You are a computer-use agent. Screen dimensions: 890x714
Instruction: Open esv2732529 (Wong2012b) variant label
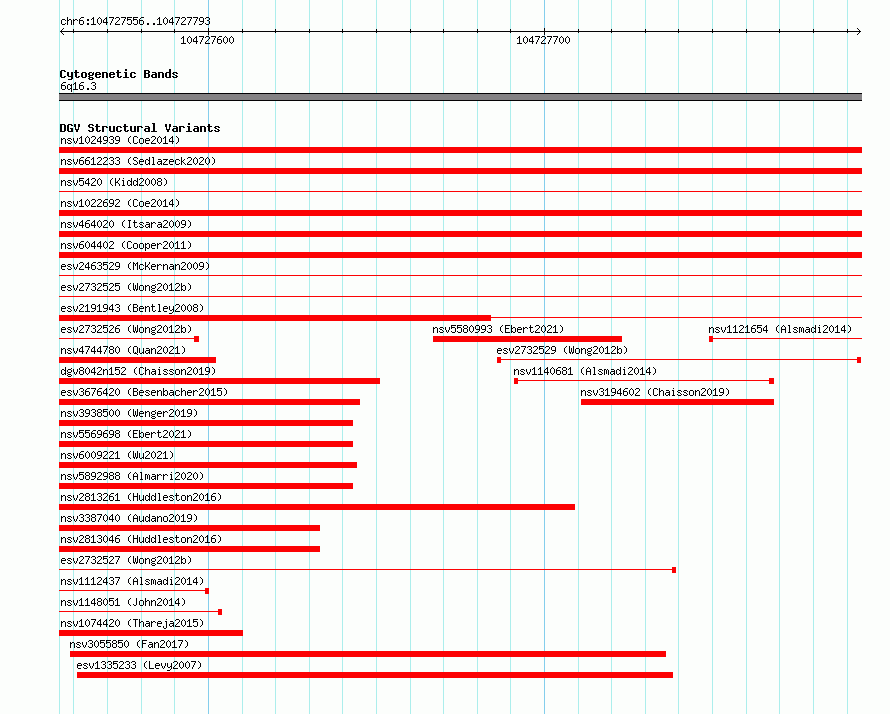pos(562,350)
